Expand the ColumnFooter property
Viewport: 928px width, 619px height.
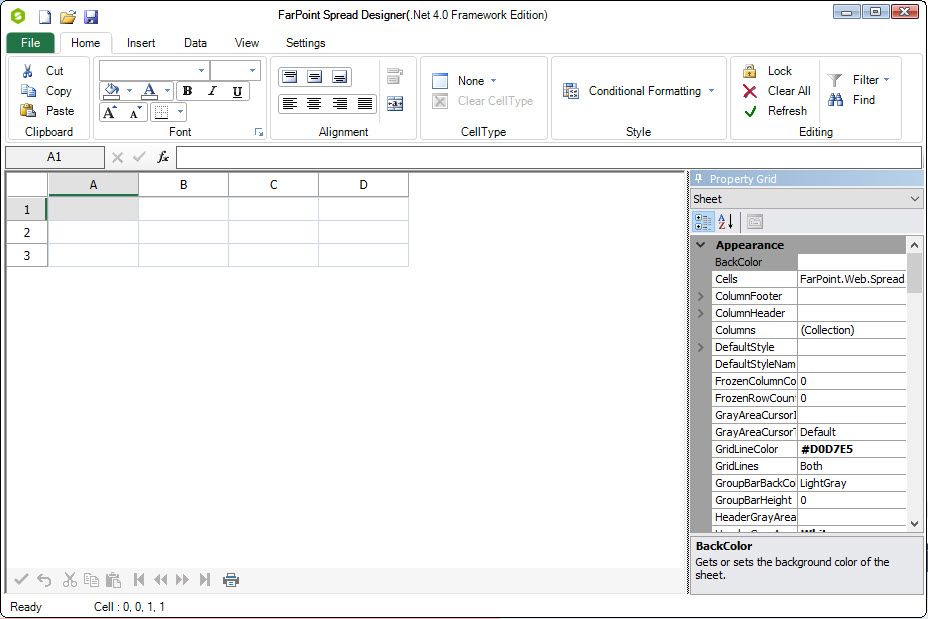pyautogui.click(x=701, y=296)
